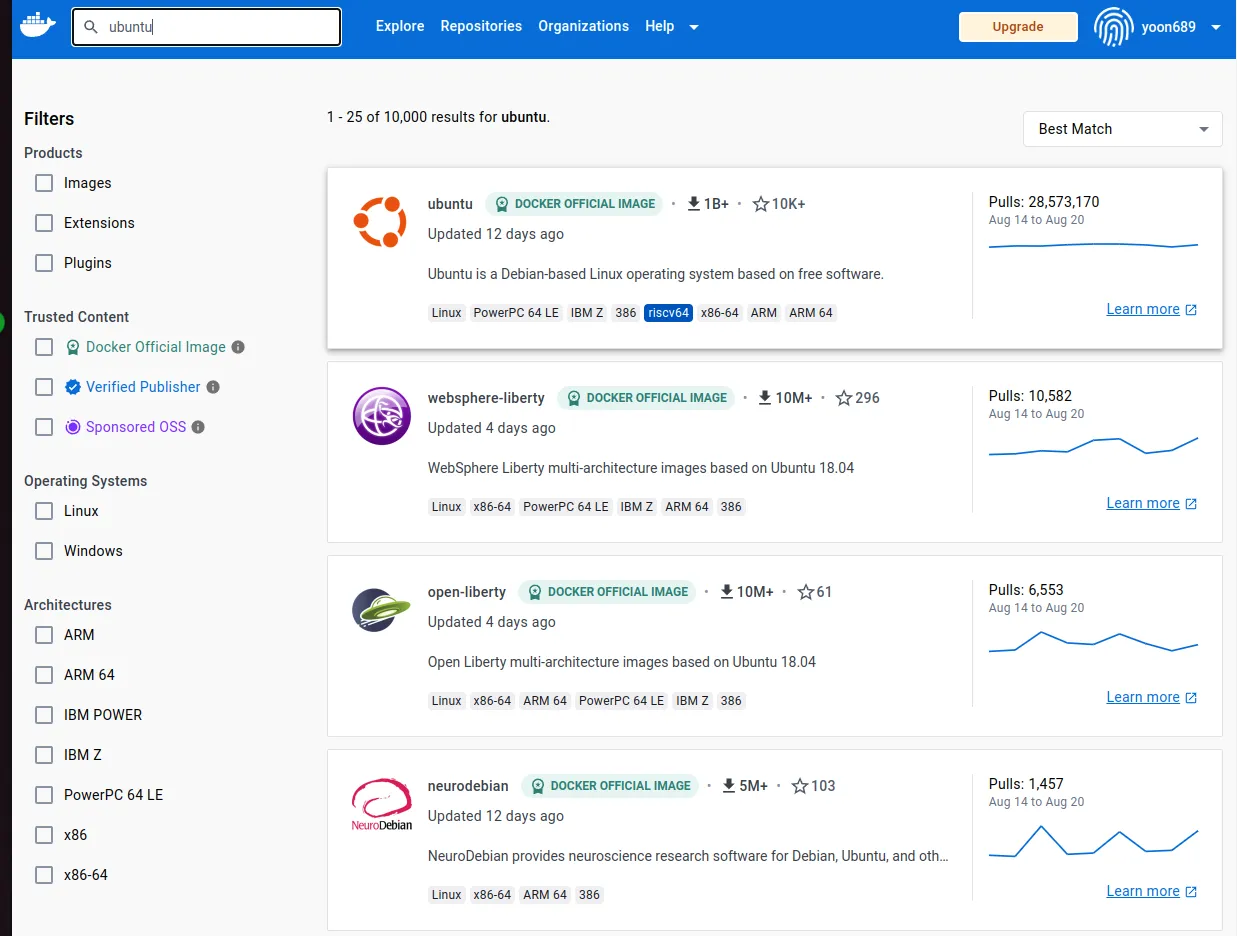
Task: Click the Verified Publisher checkmark badge icon
Action: pos(72,387)
